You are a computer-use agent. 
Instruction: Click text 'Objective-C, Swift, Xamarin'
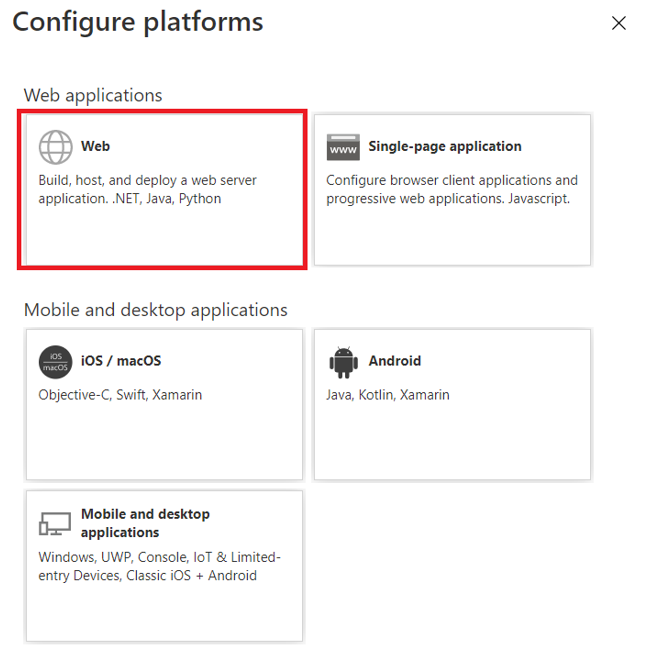tap(120, 395)
